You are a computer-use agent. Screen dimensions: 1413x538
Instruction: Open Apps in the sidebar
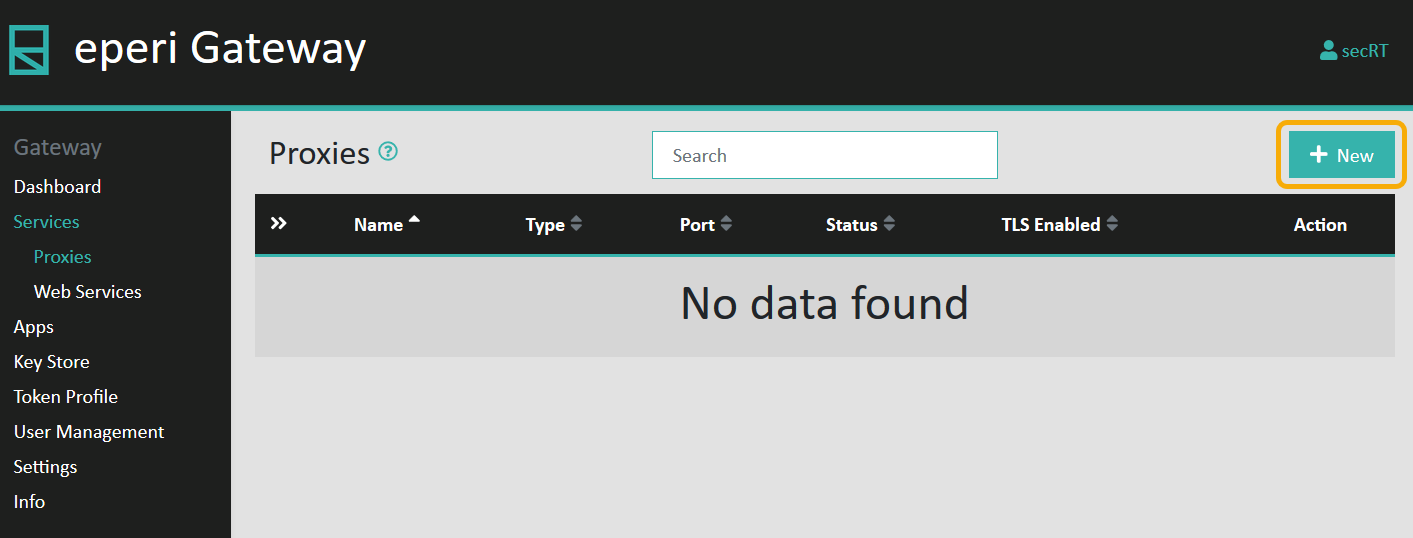pos(33,327)
